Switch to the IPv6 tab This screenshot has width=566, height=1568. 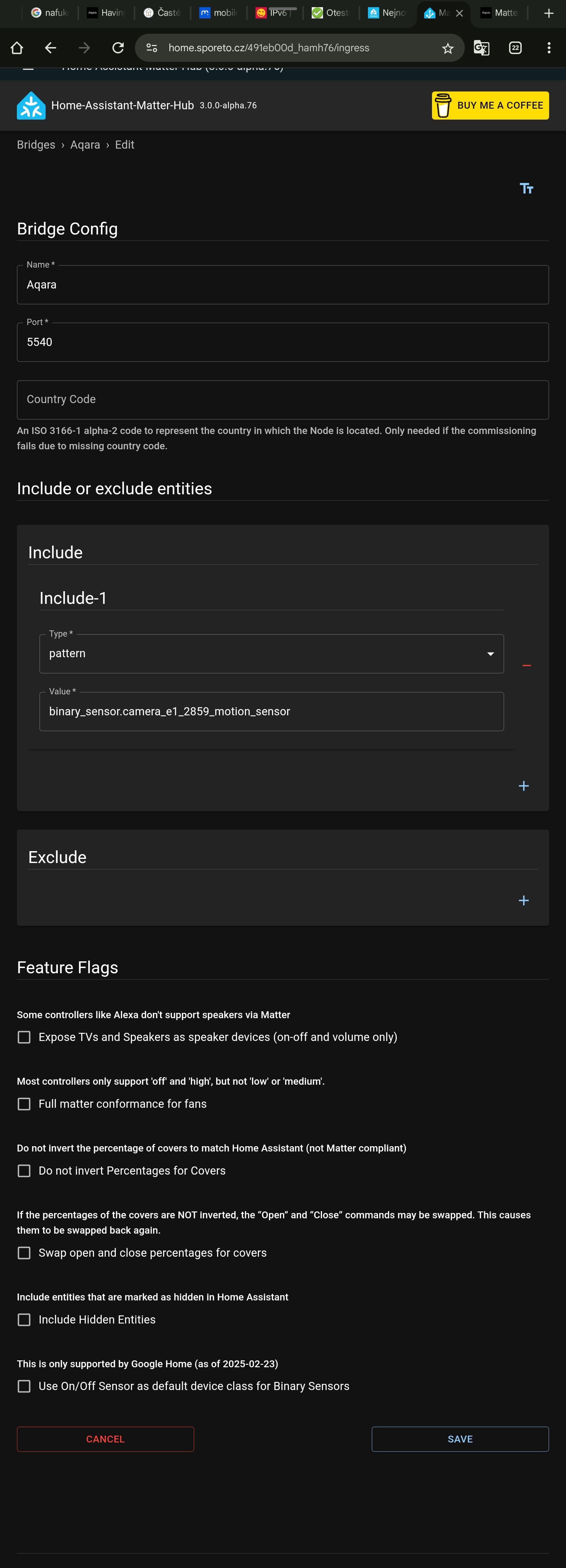tap(274, 13)
